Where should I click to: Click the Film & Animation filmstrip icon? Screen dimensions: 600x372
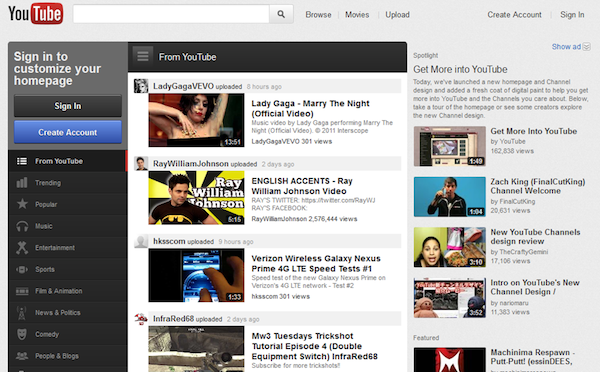[x=22, y=291]
